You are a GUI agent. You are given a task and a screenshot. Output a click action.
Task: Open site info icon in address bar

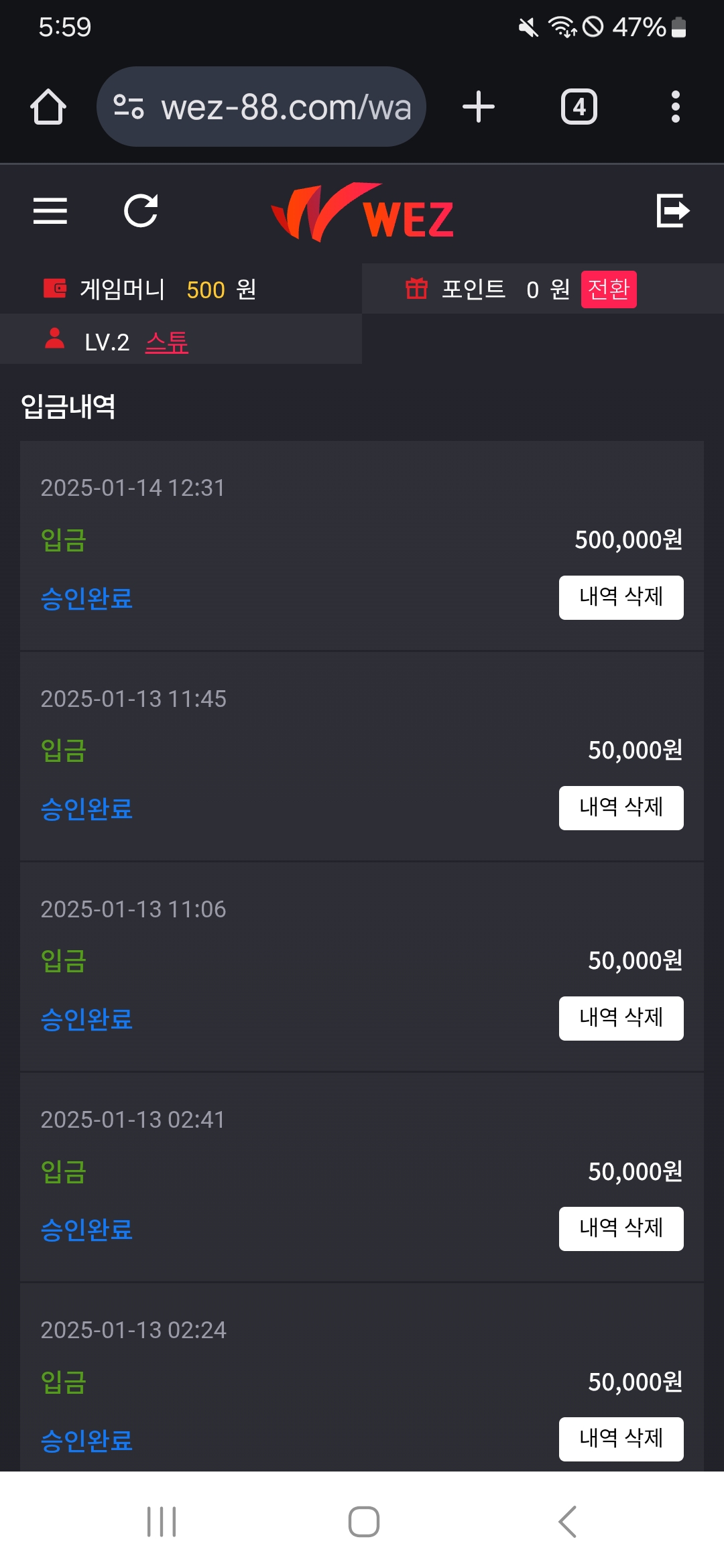pos(129,107)
